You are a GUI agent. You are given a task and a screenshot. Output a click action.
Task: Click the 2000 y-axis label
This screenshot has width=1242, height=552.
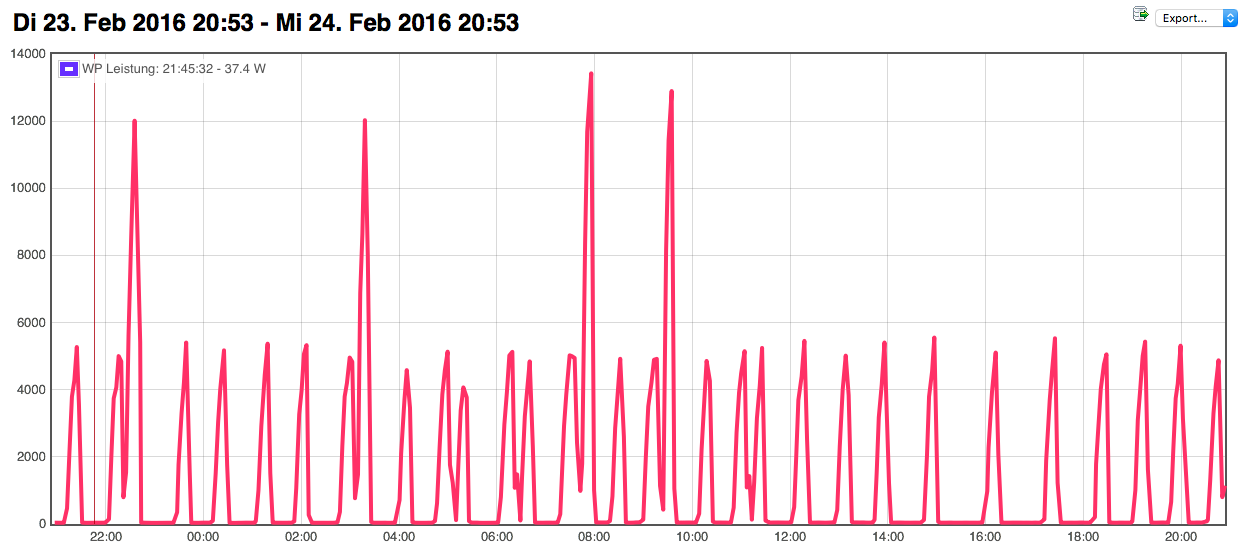31,456
